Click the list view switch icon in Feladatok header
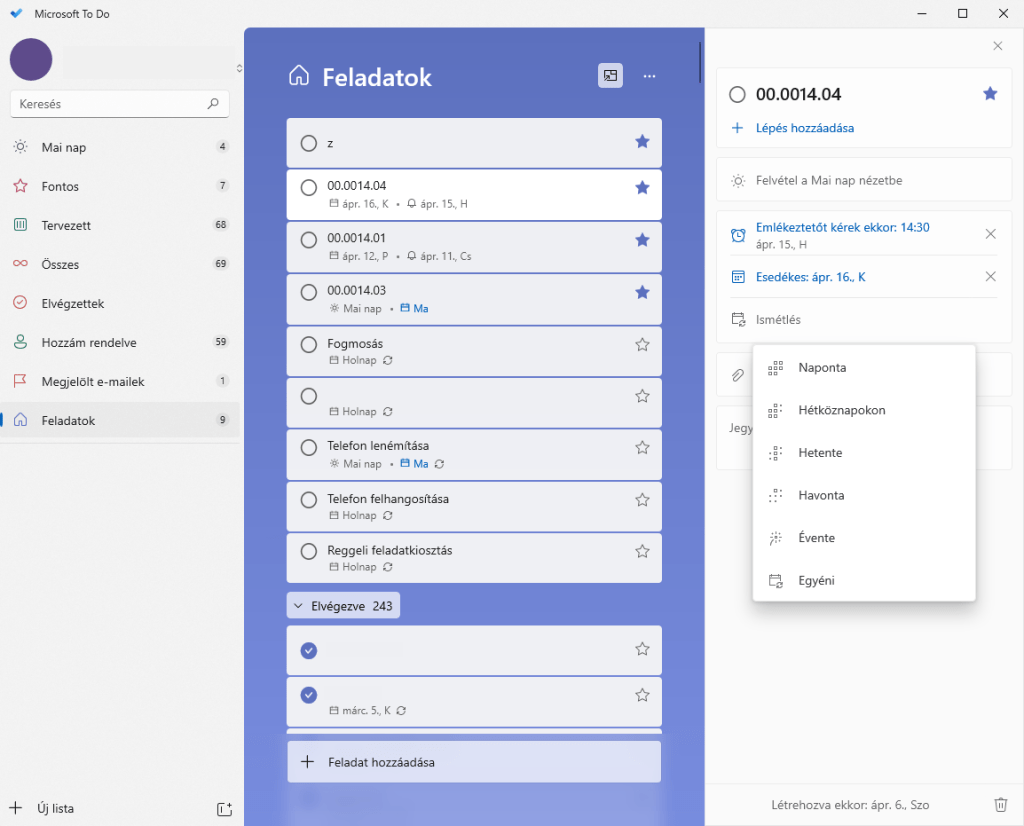Screen dimensions: 1024x826 pyautogui.click(x=610, y=76)
